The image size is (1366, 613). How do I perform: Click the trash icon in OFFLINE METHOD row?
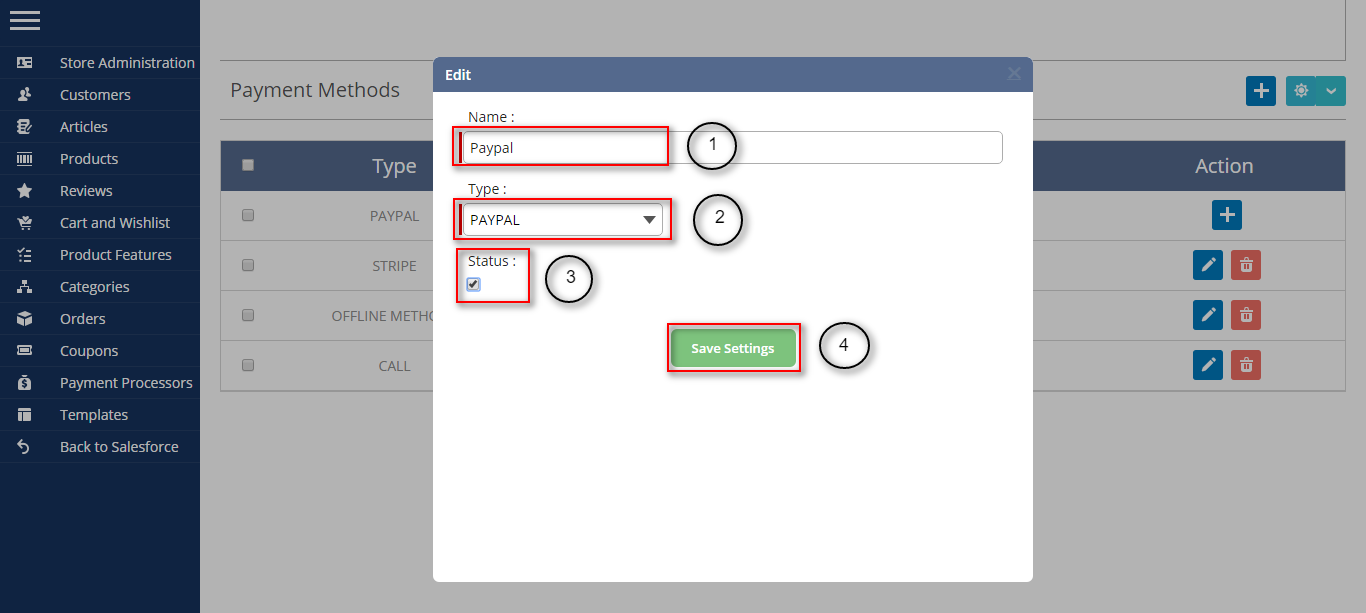tap(1246, 315)
